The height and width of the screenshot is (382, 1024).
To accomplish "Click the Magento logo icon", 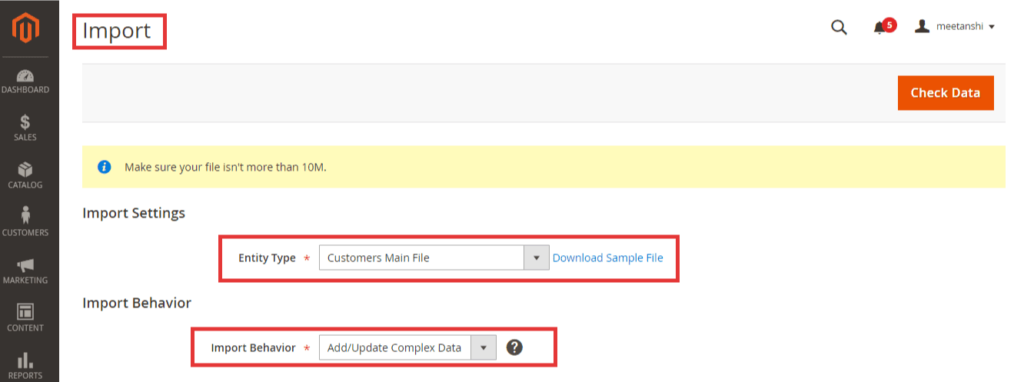I will pos(26,27).
